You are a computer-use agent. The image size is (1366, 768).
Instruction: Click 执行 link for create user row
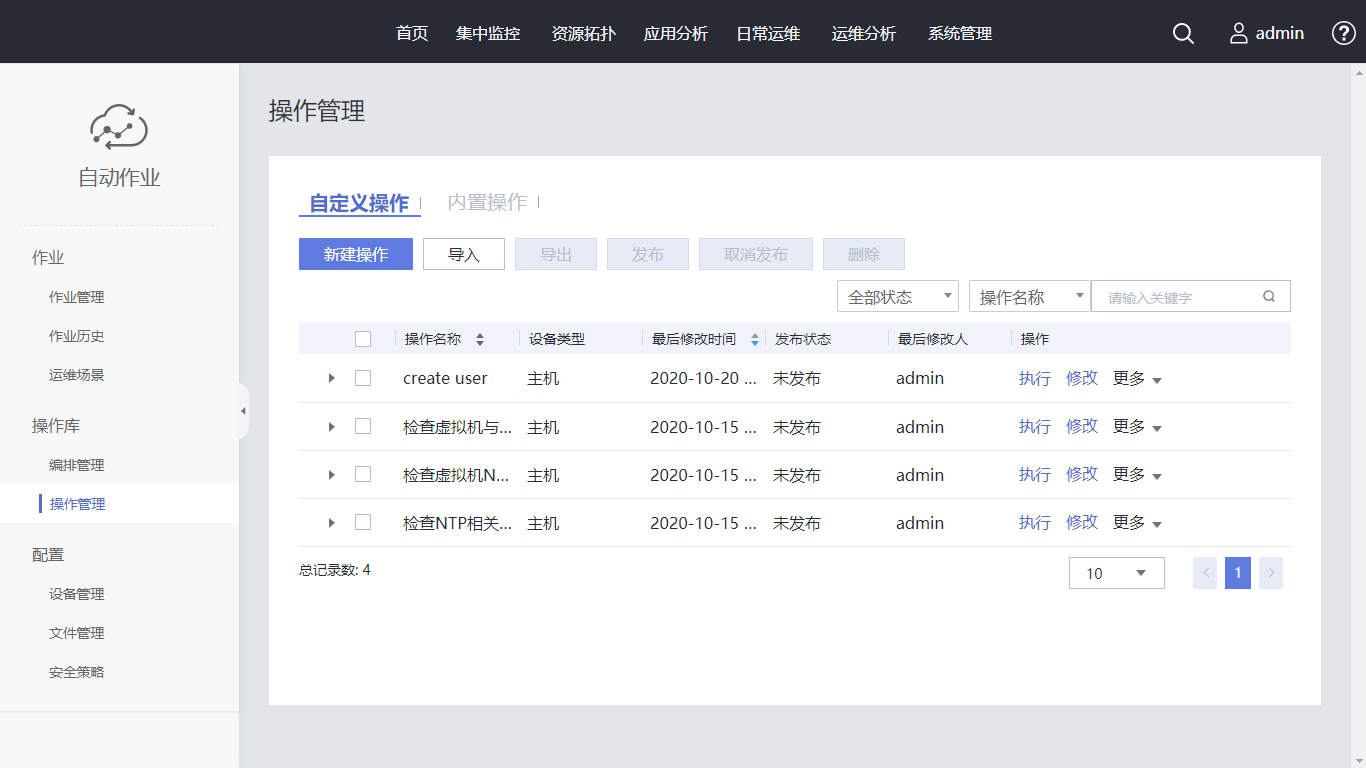click(1034, 378)
